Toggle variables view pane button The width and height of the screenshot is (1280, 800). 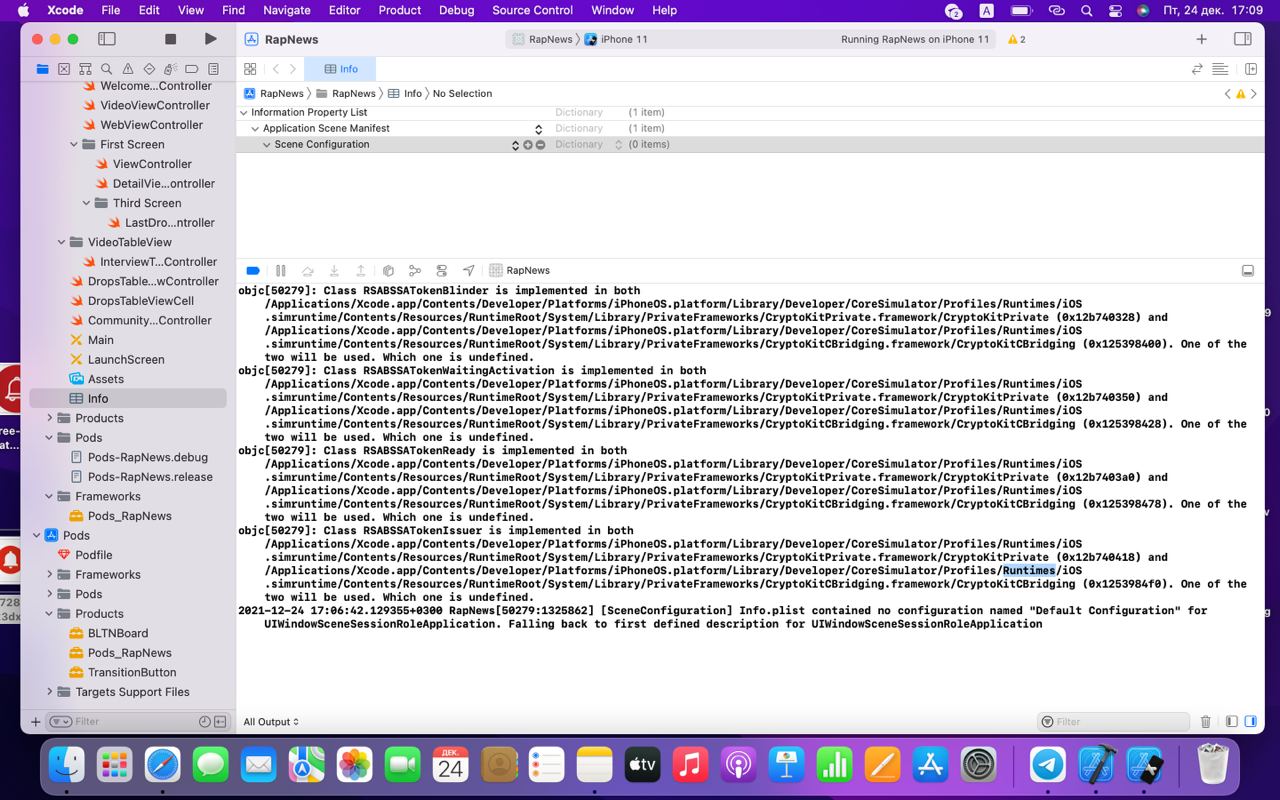(1231, 722)
